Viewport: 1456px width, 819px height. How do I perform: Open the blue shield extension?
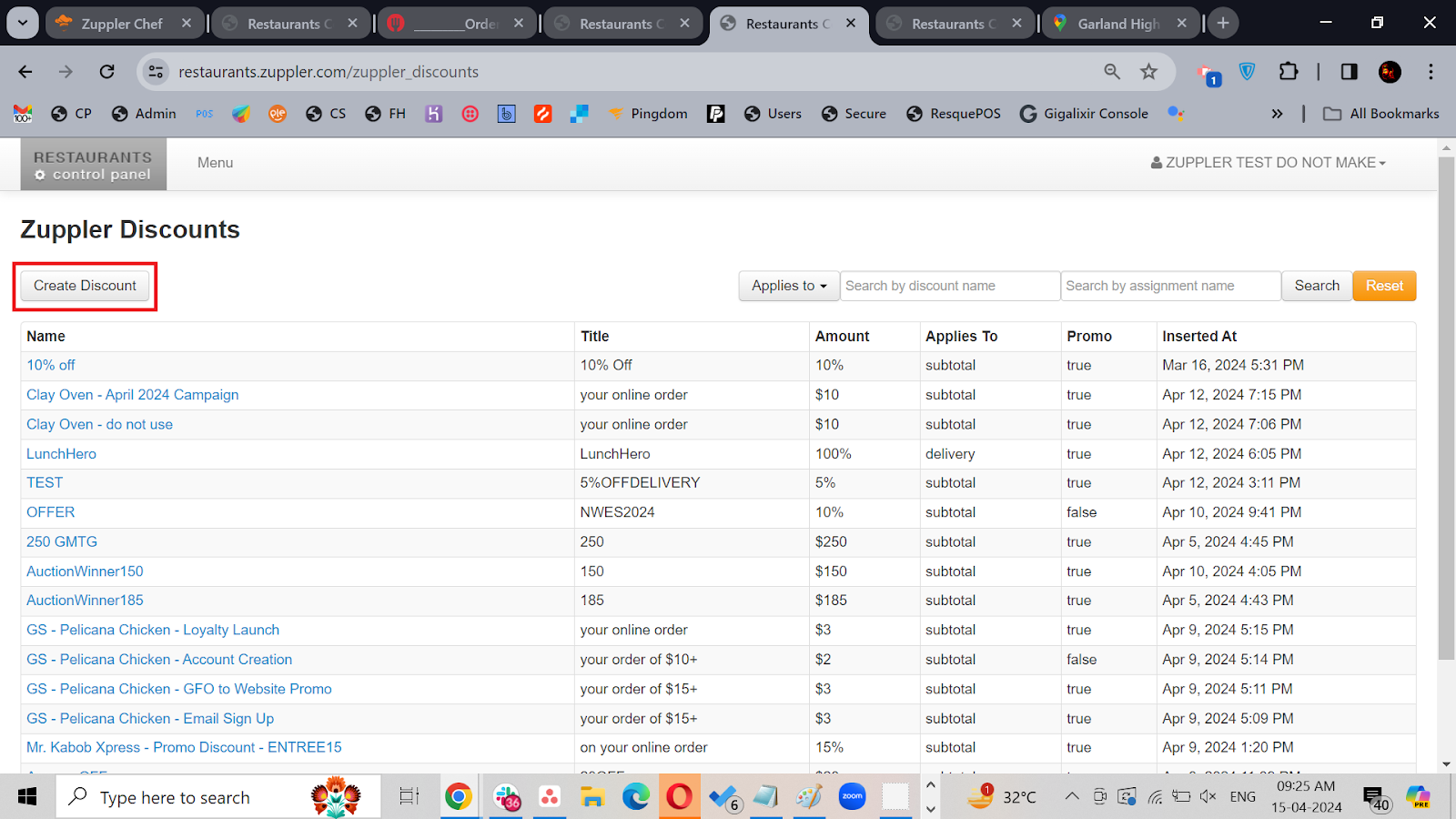[1248, 72]
